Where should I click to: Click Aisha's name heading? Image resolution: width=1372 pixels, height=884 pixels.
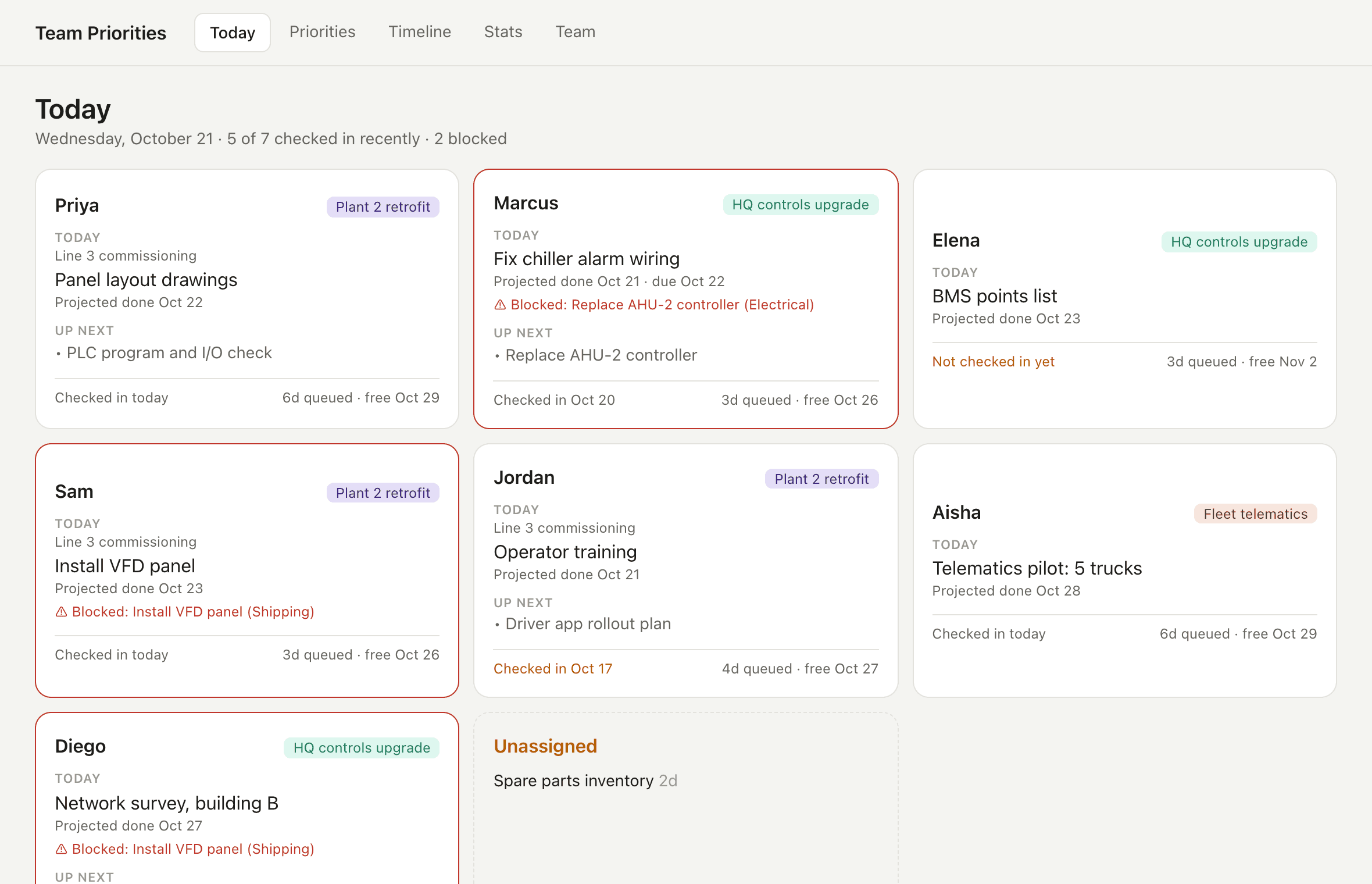point(956,513)
